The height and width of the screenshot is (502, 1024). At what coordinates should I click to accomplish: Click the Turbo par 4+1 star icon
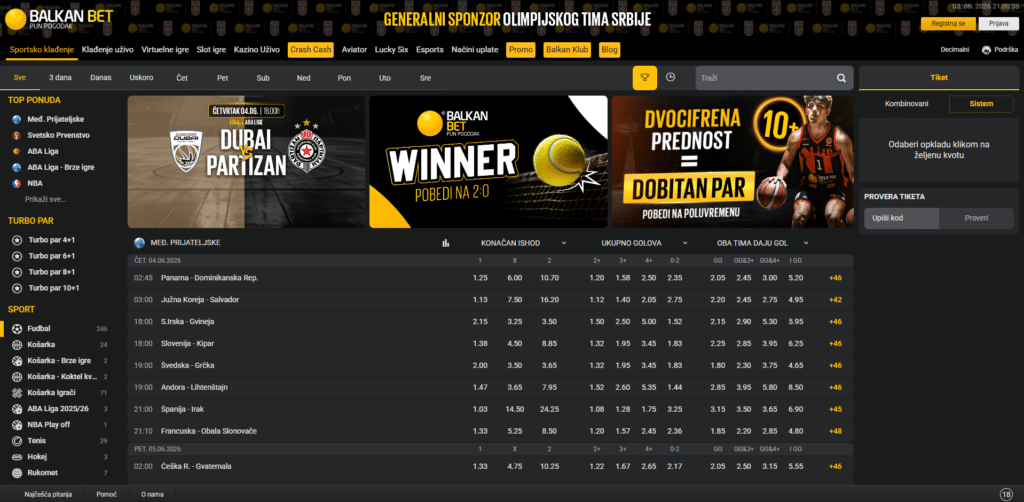17,240
